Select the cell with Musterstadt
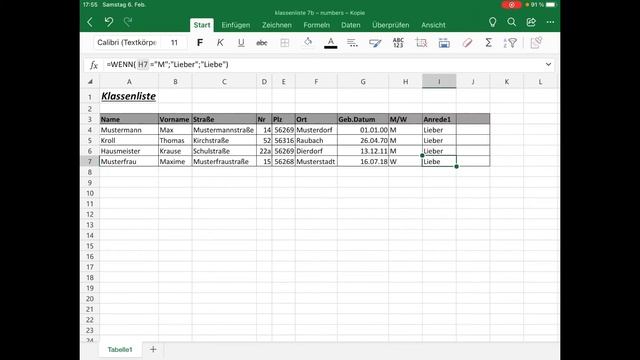 [x=316, y=162]
